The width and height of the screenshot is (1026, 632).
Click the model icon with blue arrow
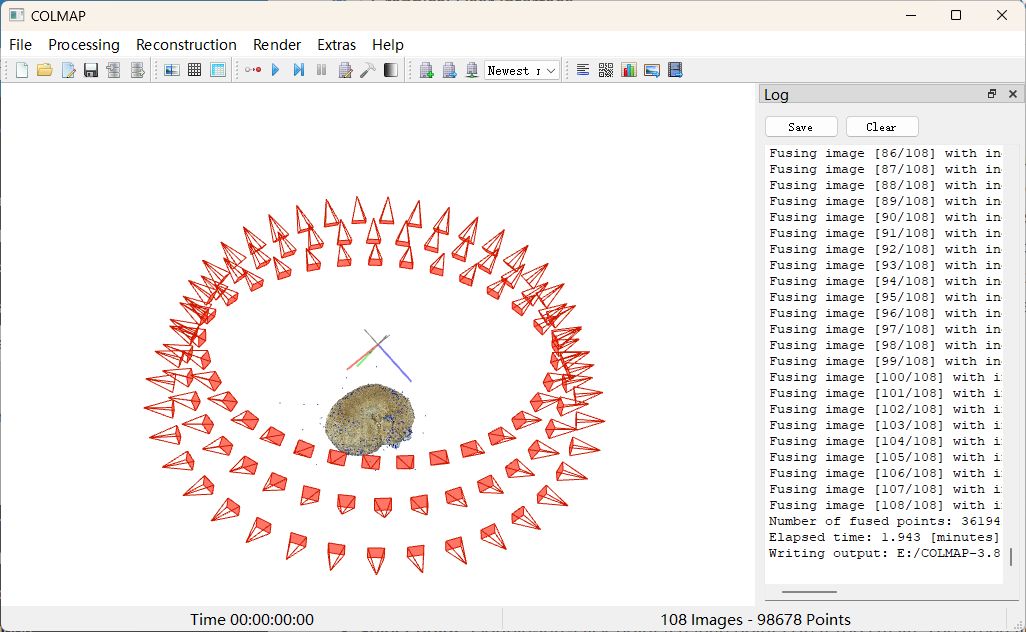coord(449,70)
